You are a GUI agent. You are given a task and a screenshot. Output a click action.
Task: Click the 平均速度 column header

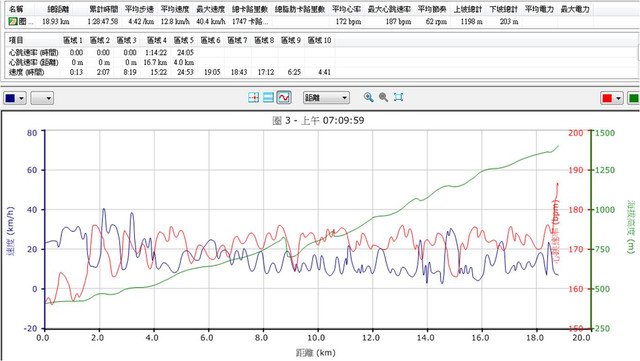pos(175,9)
